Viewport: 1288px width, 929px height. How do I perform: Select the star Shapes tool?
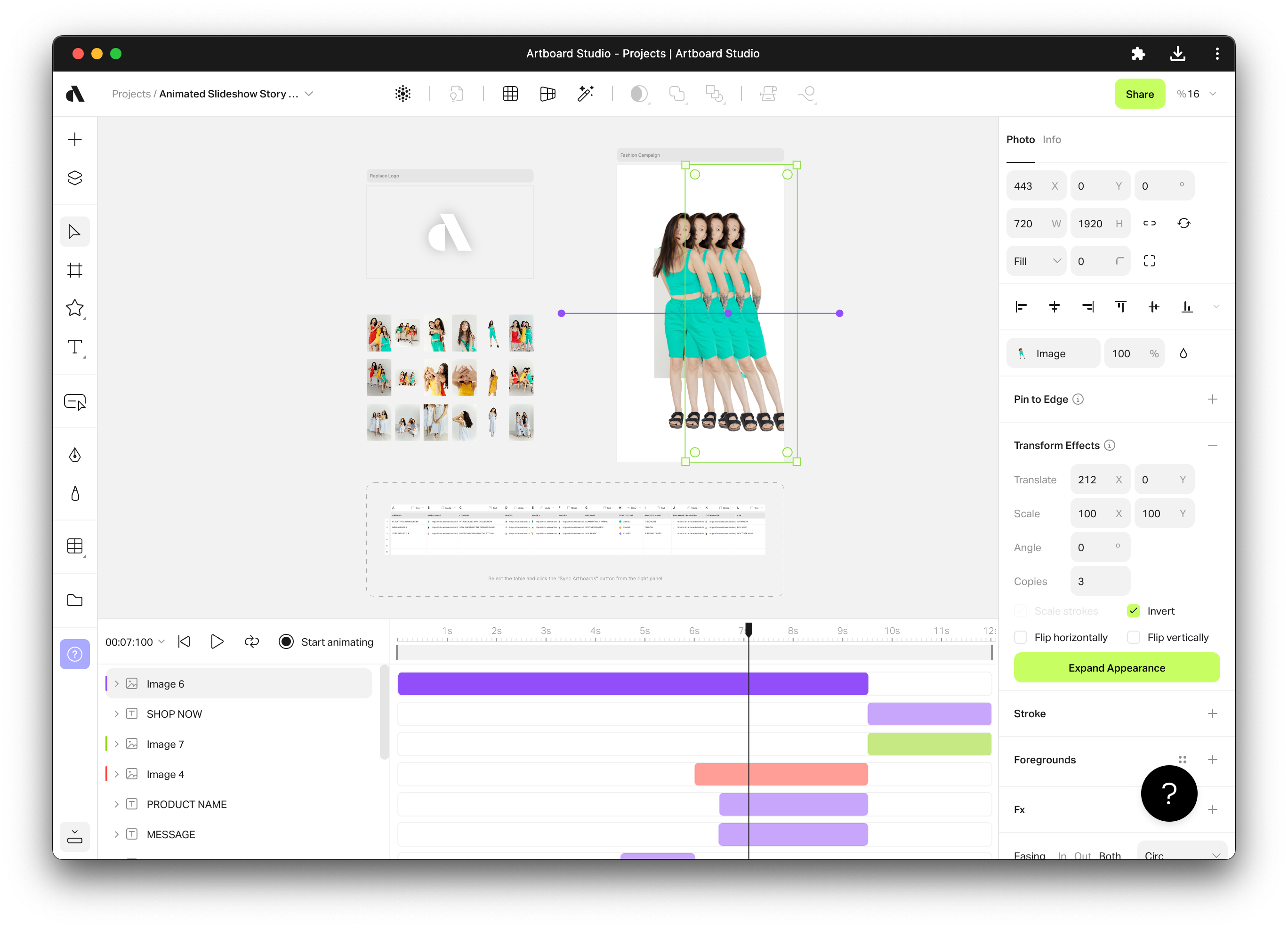tap(74, 308)
